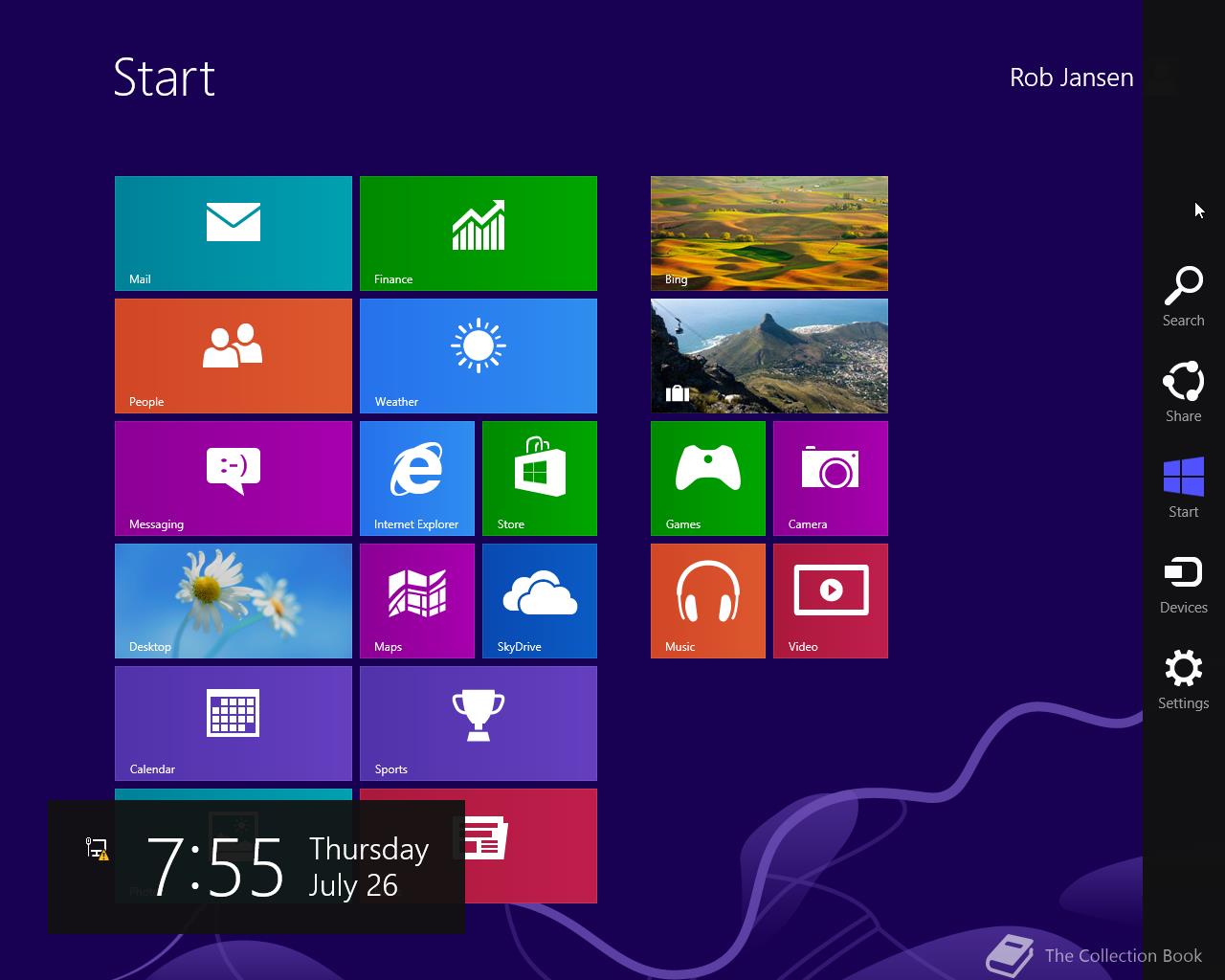Click the Start heading text
Image resolution: width=1225 pixels, height=980 pixels.
(x=165, y=78)
